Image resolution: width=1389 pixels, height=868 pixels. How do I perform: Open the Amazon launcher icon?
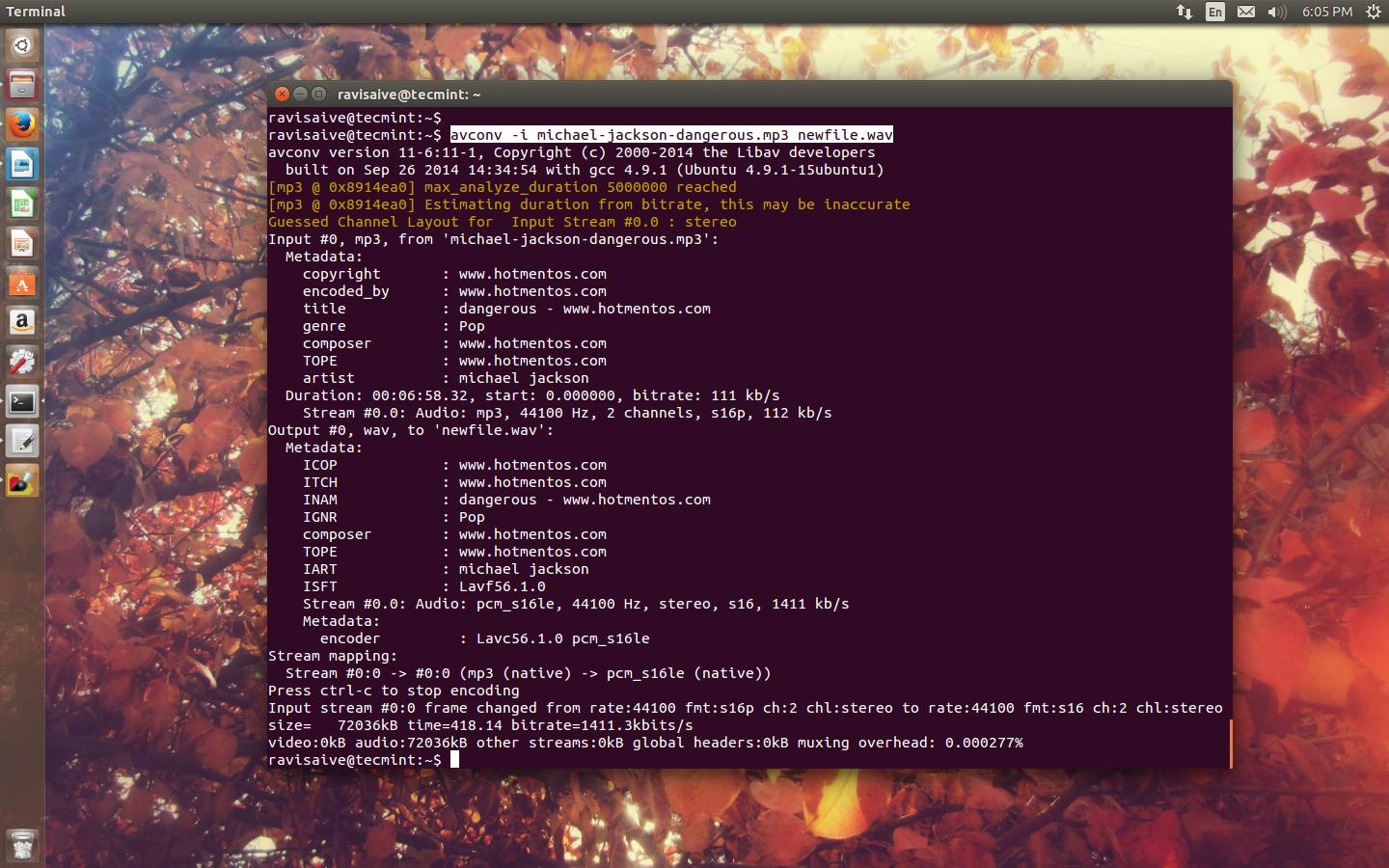click(22, 322)
